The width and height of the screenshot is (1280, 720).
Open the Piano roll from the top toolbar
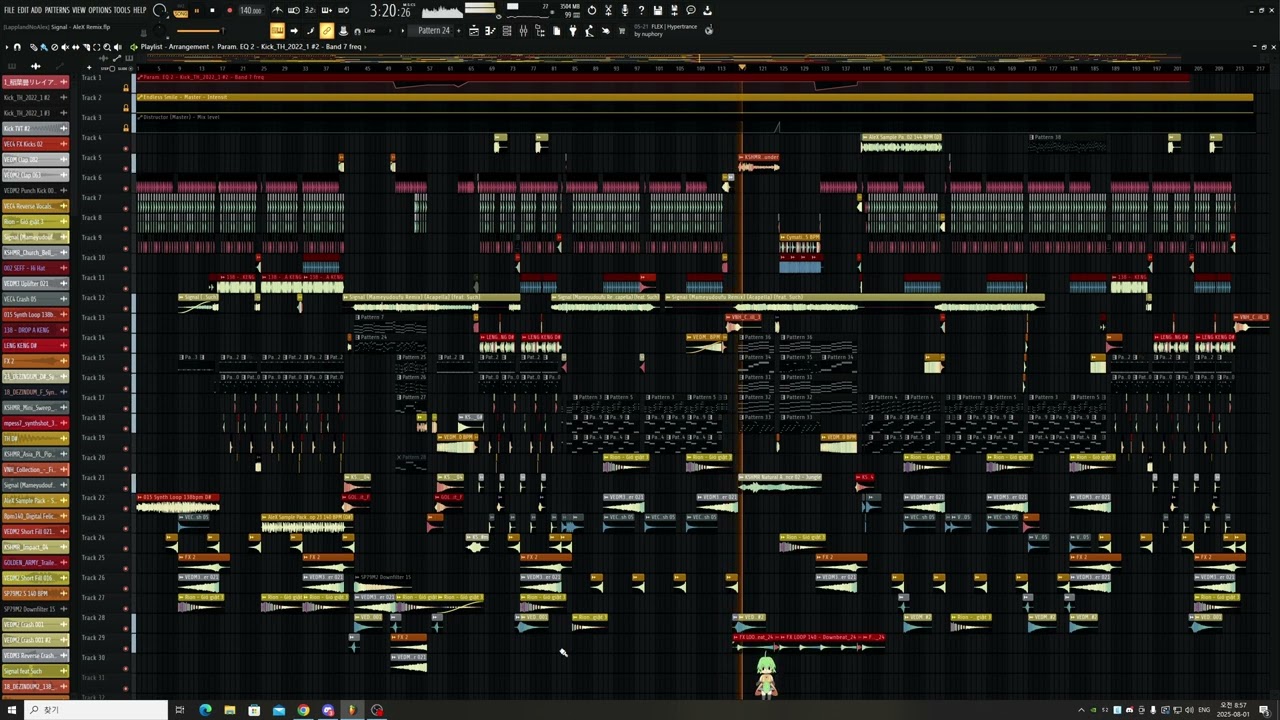[x=490, y=31]
